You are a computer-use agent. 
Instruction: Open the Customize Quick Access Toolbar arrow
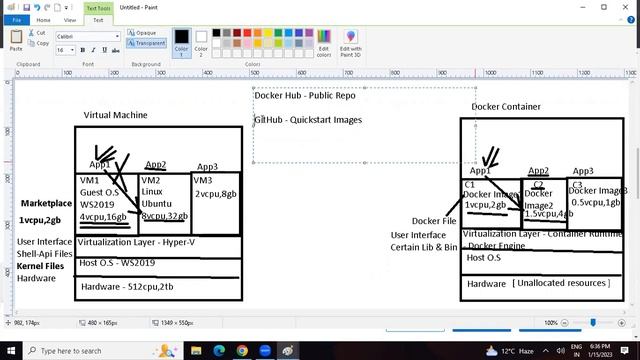pyautogui.click(x=66, y=7)
